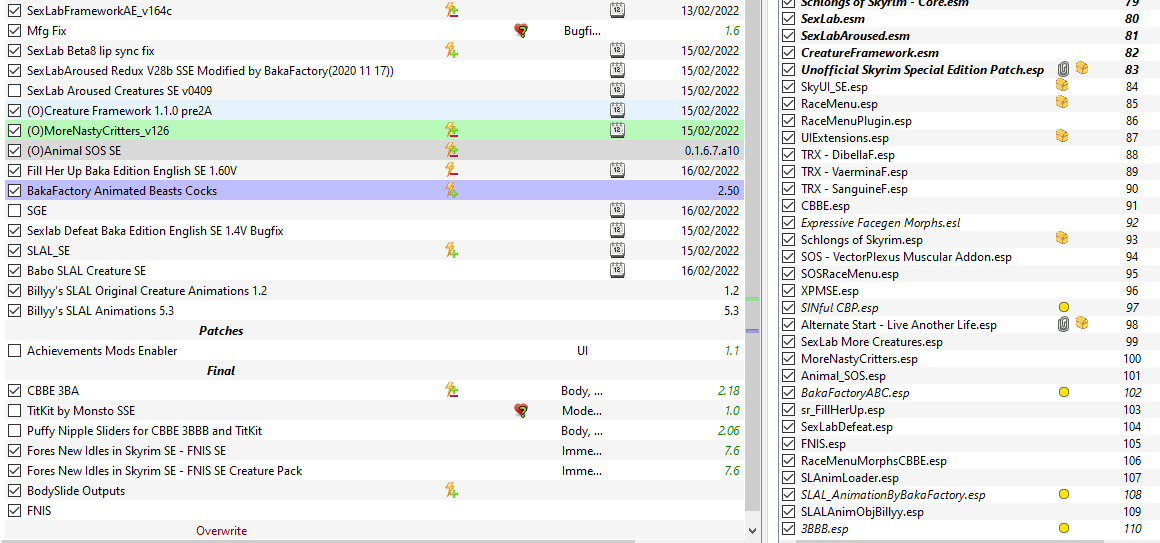1160x543 pixels.
Task: Click the calendar icon on (O)MoreNastyCritters_v126 row
Action: click(x=617, y=130)
